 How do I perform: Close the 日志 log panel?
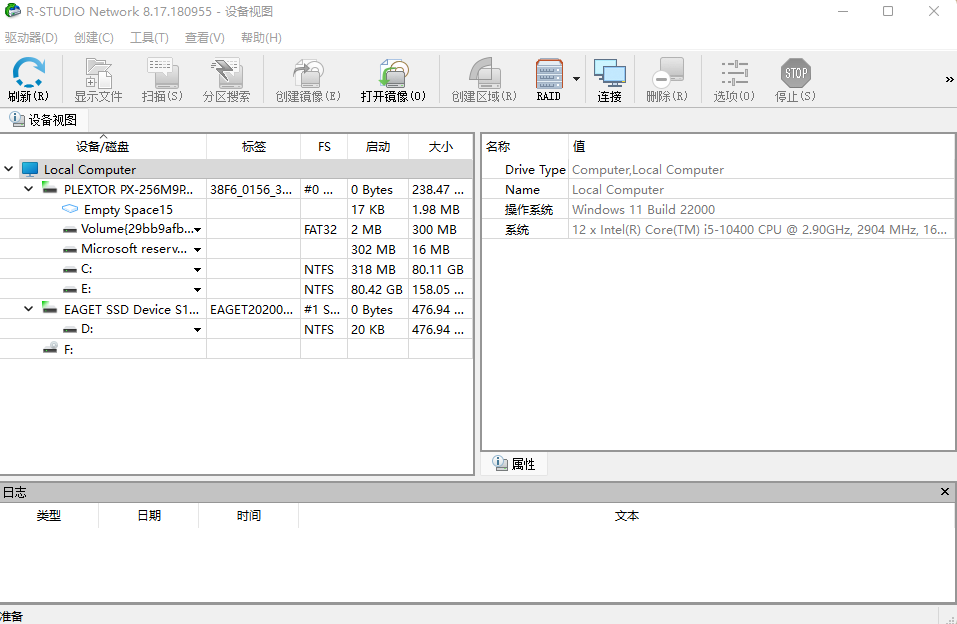point(943,491)
